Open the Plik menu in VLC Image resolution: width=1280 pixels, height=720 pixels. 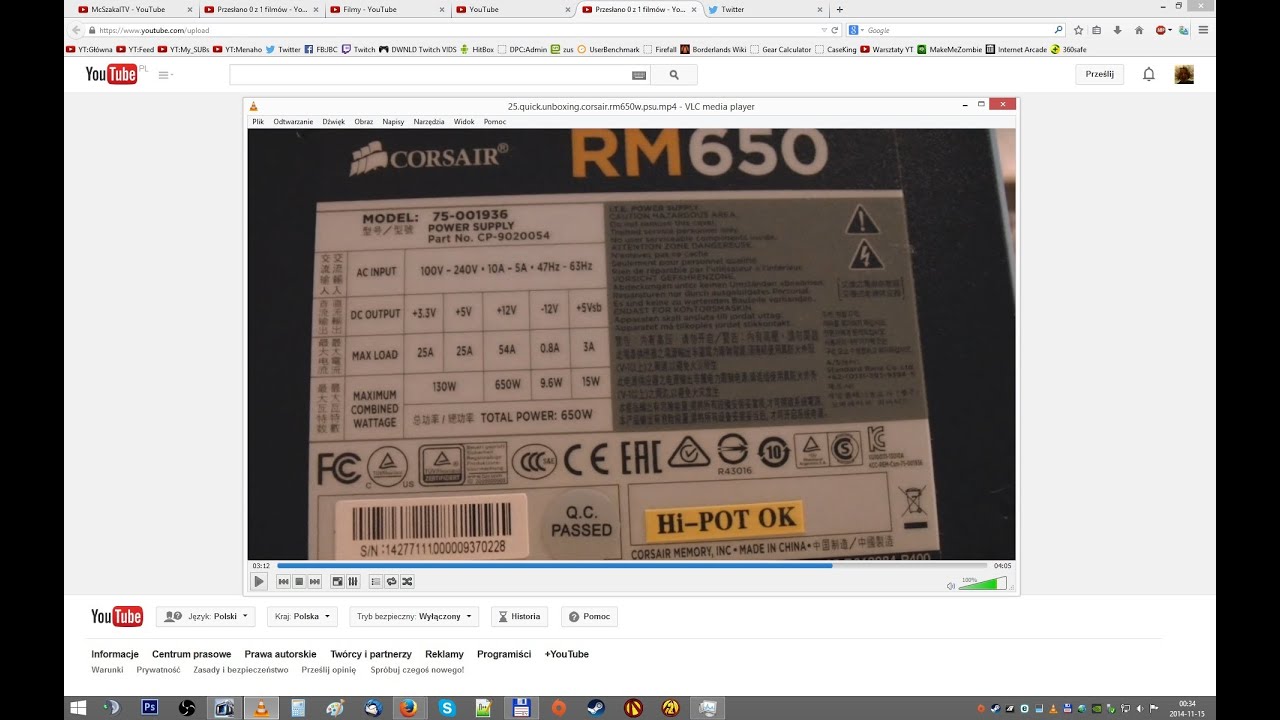click(x=258, y=122)
